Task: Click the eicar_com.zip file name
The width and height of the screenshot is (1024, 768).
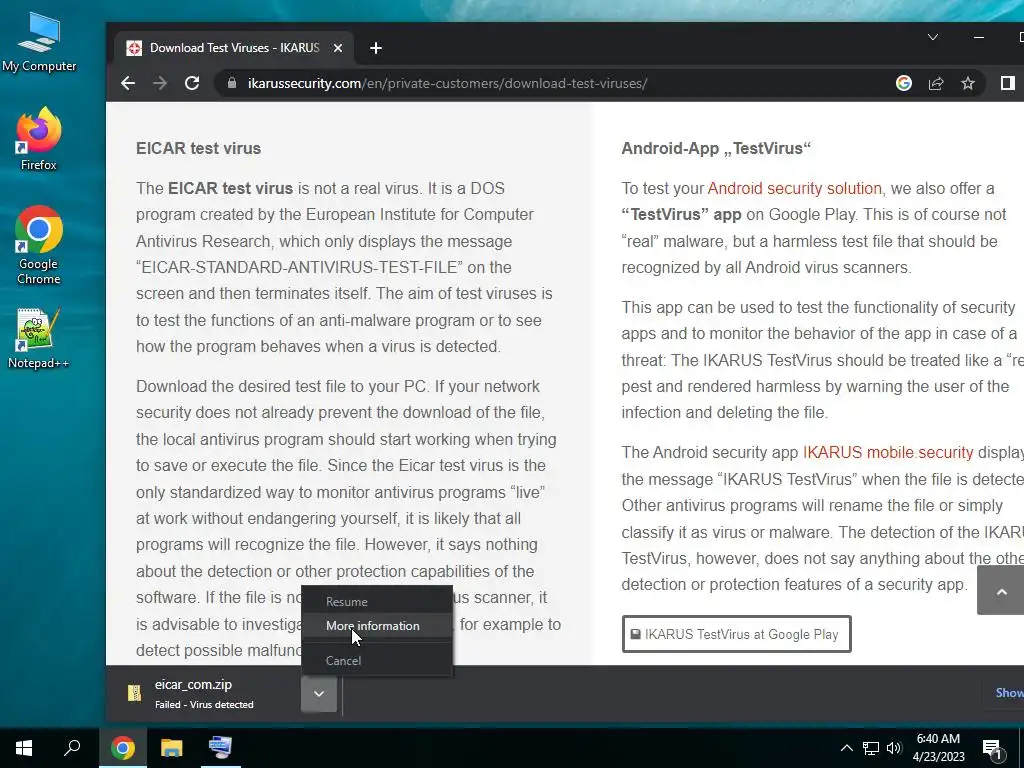Action: (193, 684)
